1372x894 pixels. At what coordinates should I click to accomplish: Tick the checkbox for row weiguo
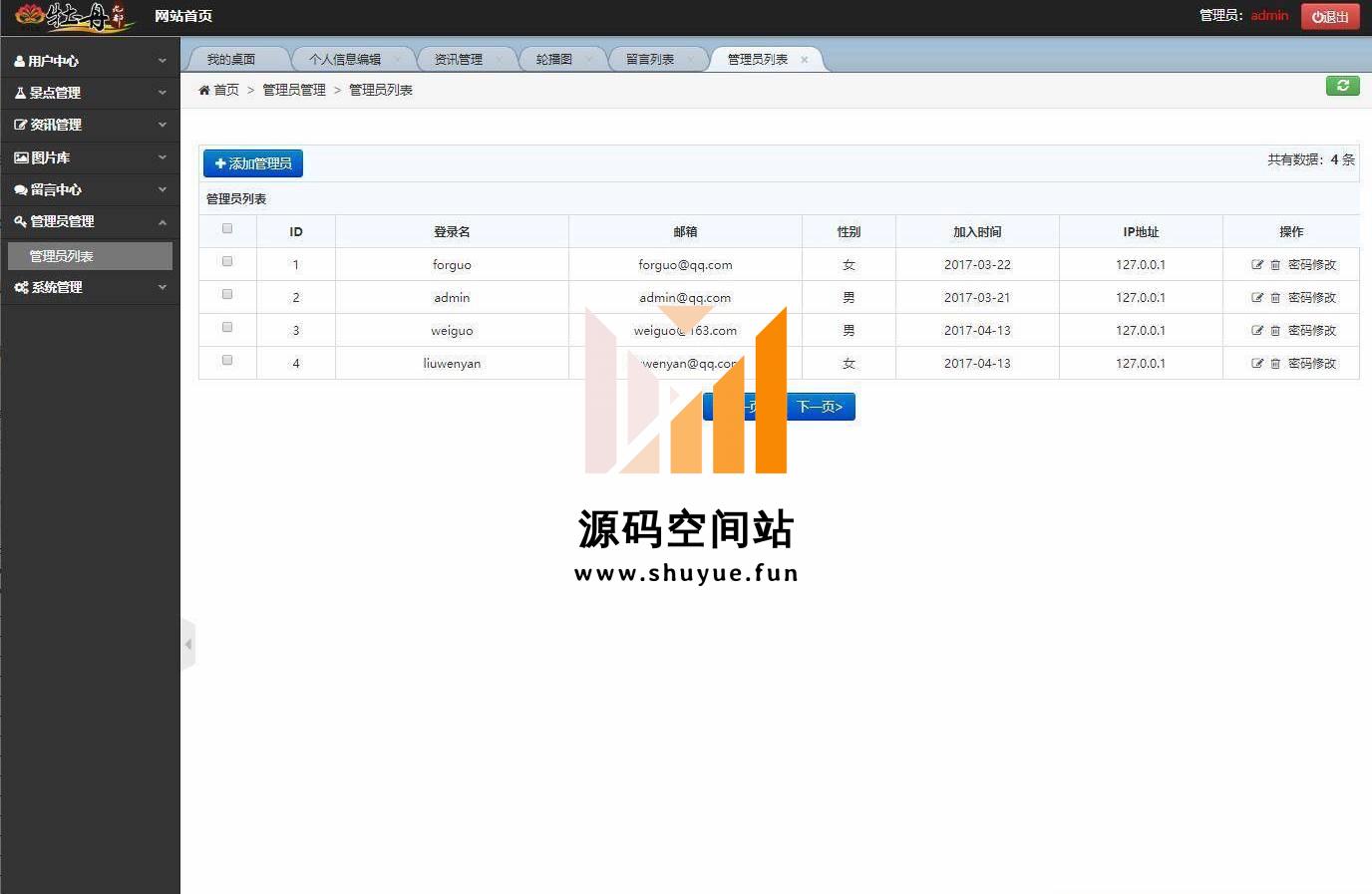(x=227, y=328)
